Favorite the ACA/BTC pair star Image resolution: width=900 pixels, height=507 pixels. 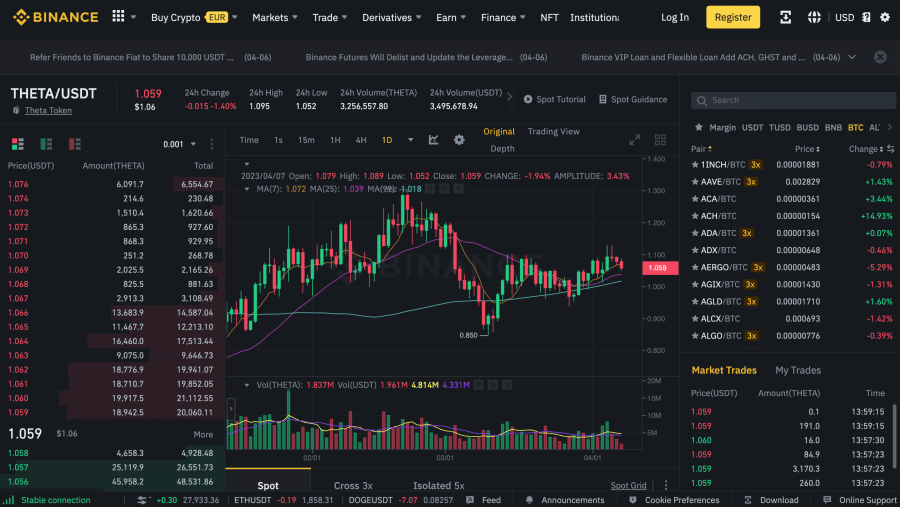coord(695,199)
